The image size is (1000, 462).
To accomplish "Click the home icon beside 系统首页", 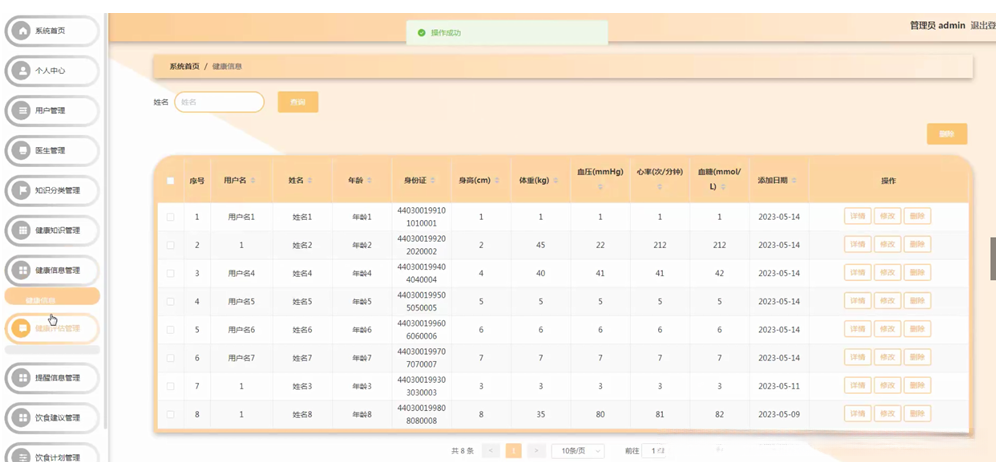I will (23, 31).
